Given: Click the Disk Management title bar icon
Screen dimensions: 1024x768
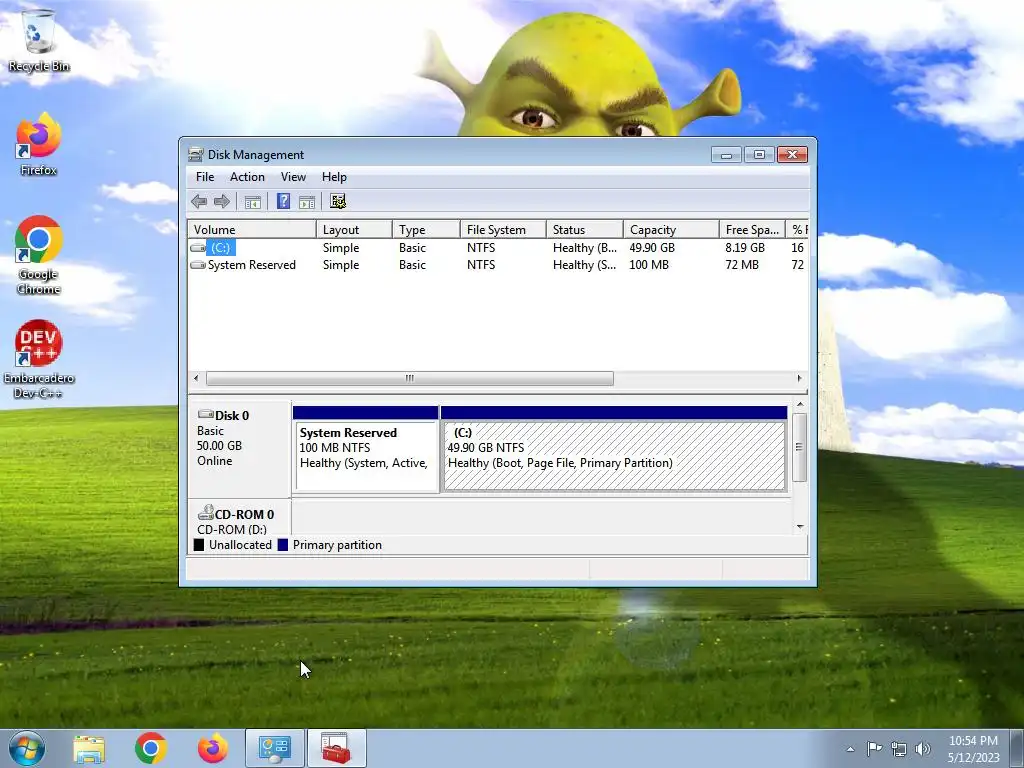Looking at the screenshot, I should click(195, 155).
